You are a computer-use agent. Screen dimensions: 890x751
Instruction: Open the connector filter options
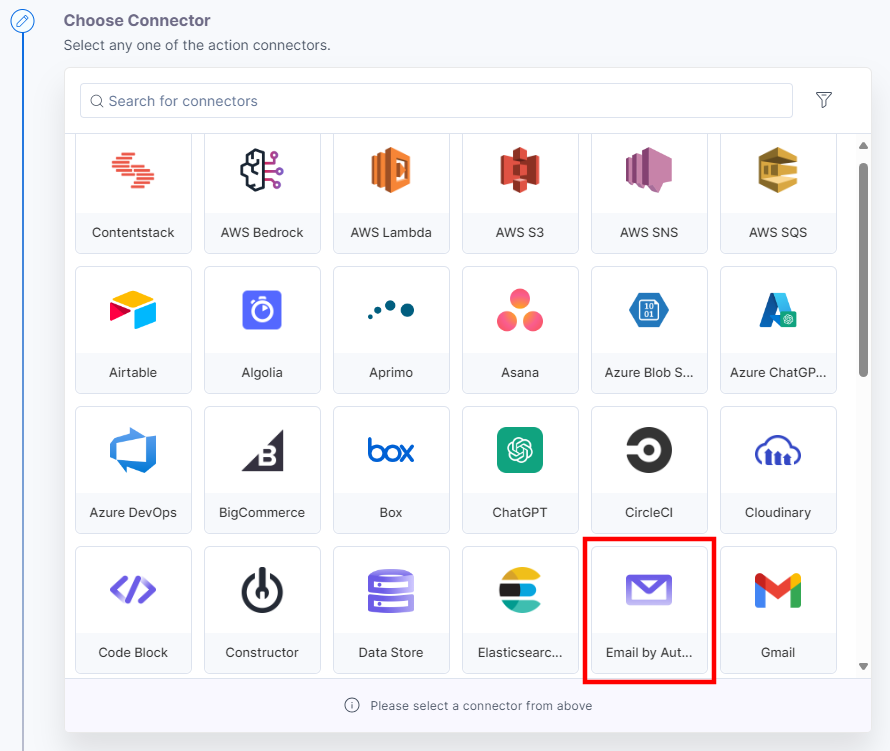823,100
